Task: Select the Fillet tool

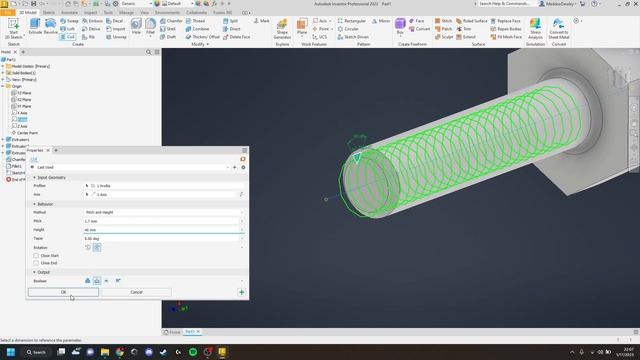Action: pyautogui.click(x=150, y=27)
